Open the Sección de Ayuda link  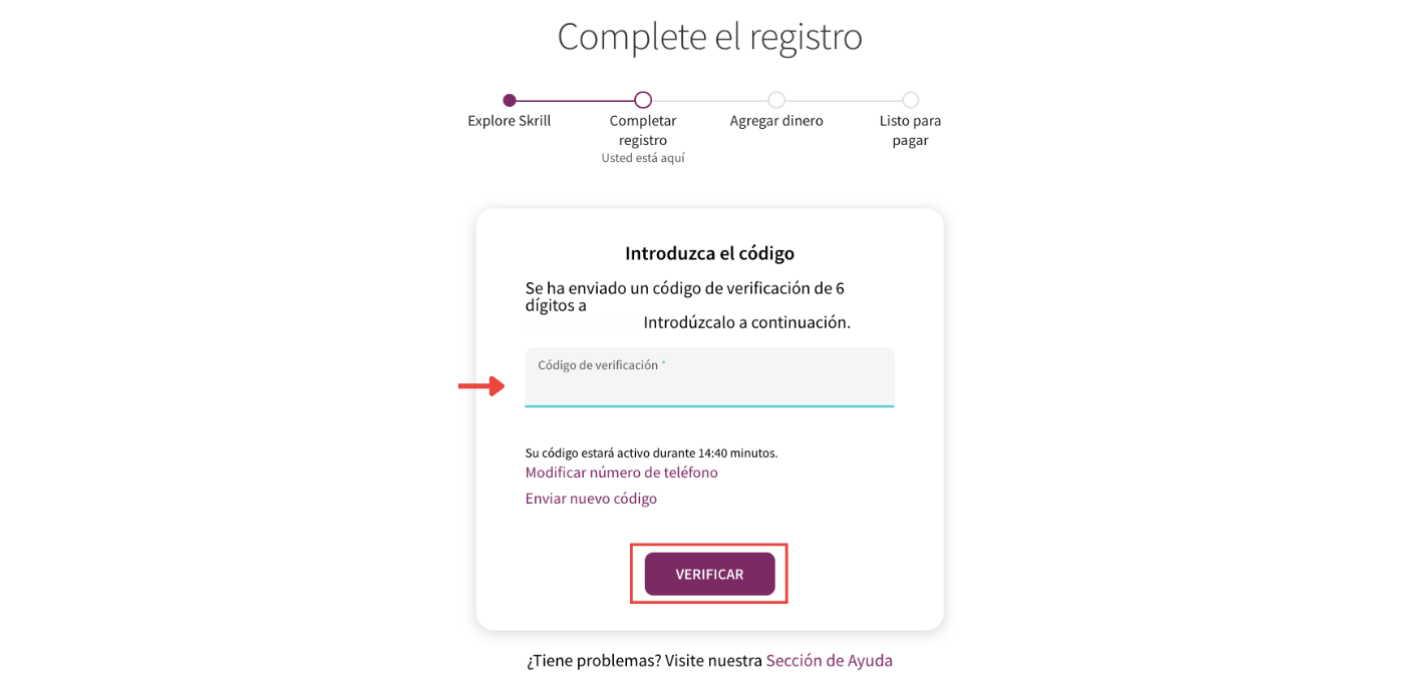coord(829,660)
